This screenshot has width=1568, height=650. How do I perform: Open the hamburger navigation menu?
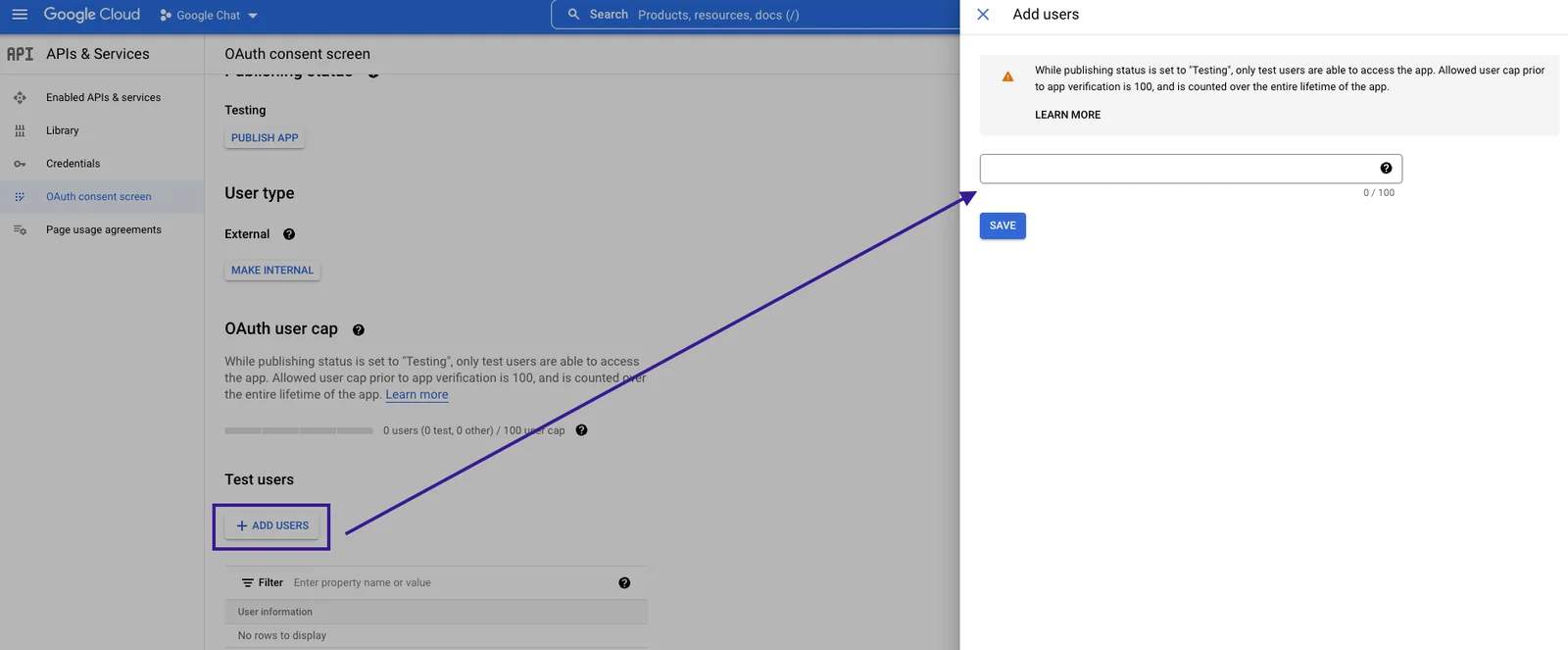pos(20,15)
